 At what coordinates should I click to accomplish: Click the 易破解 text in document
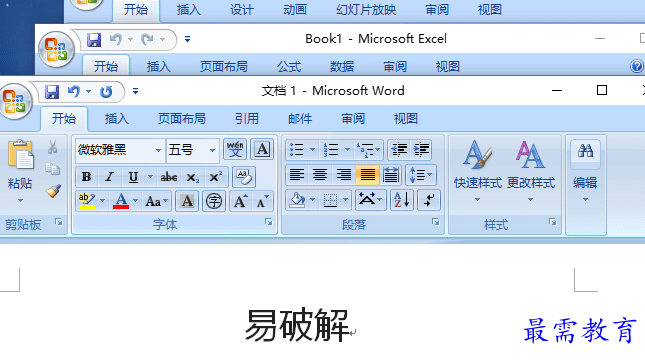click(297, 325)
